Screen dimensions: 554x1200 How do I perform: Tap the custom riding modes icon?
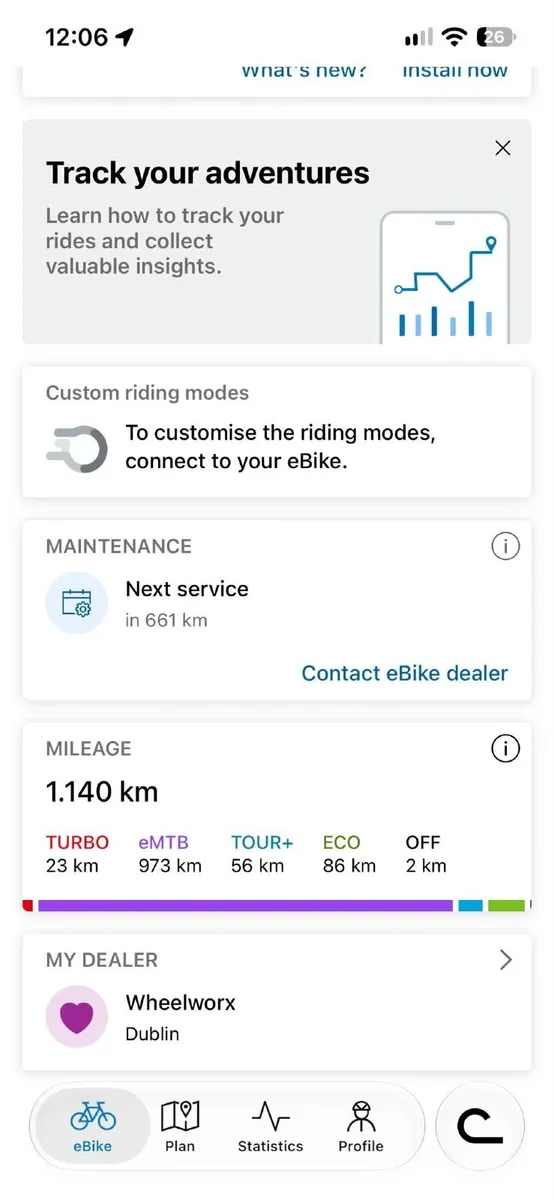pyautogui.click(x=77, y=448)
